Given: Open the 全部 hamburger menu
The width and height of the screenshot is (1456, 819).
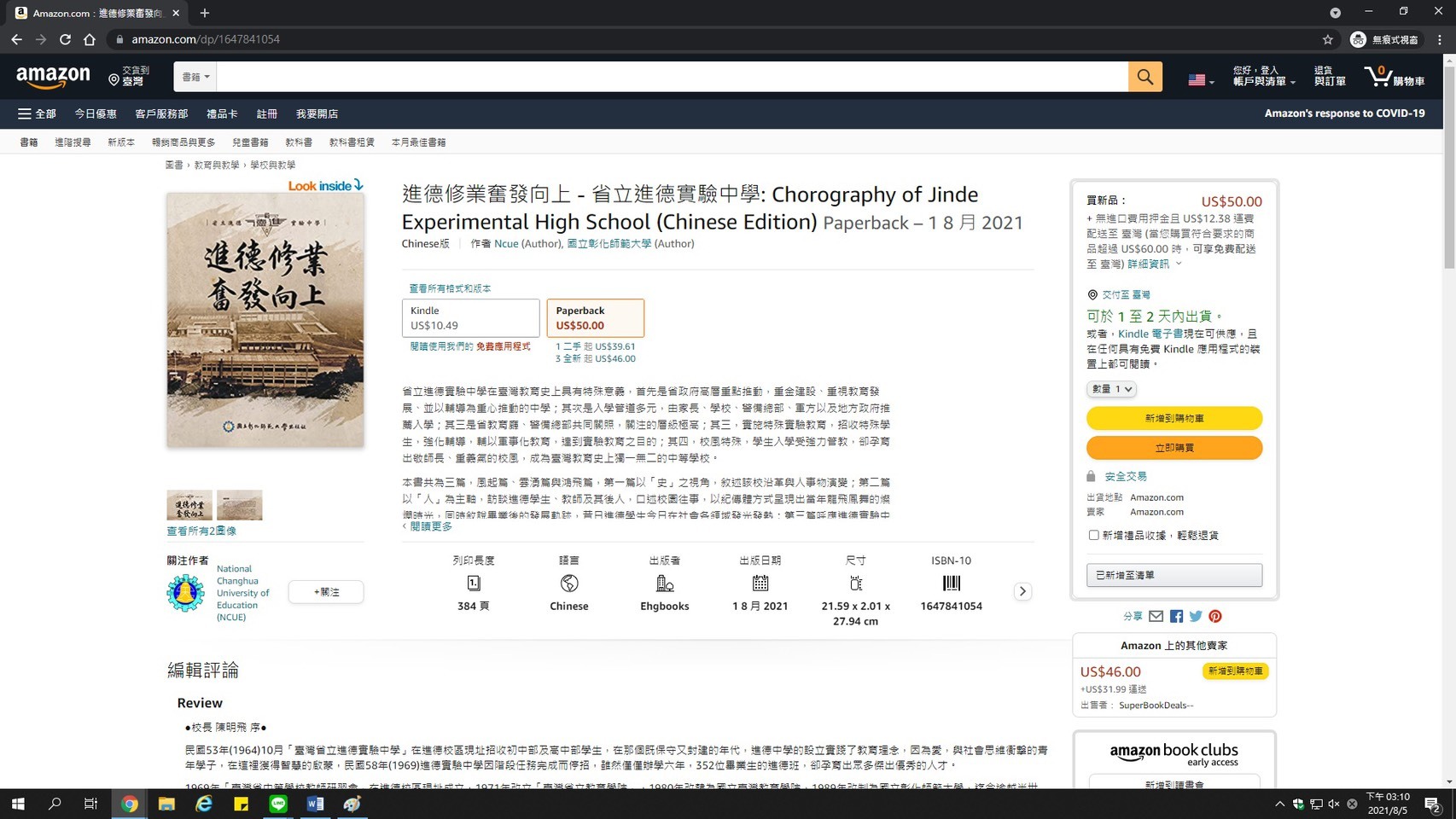Looking at the screenshot, I should coord(37,113).
